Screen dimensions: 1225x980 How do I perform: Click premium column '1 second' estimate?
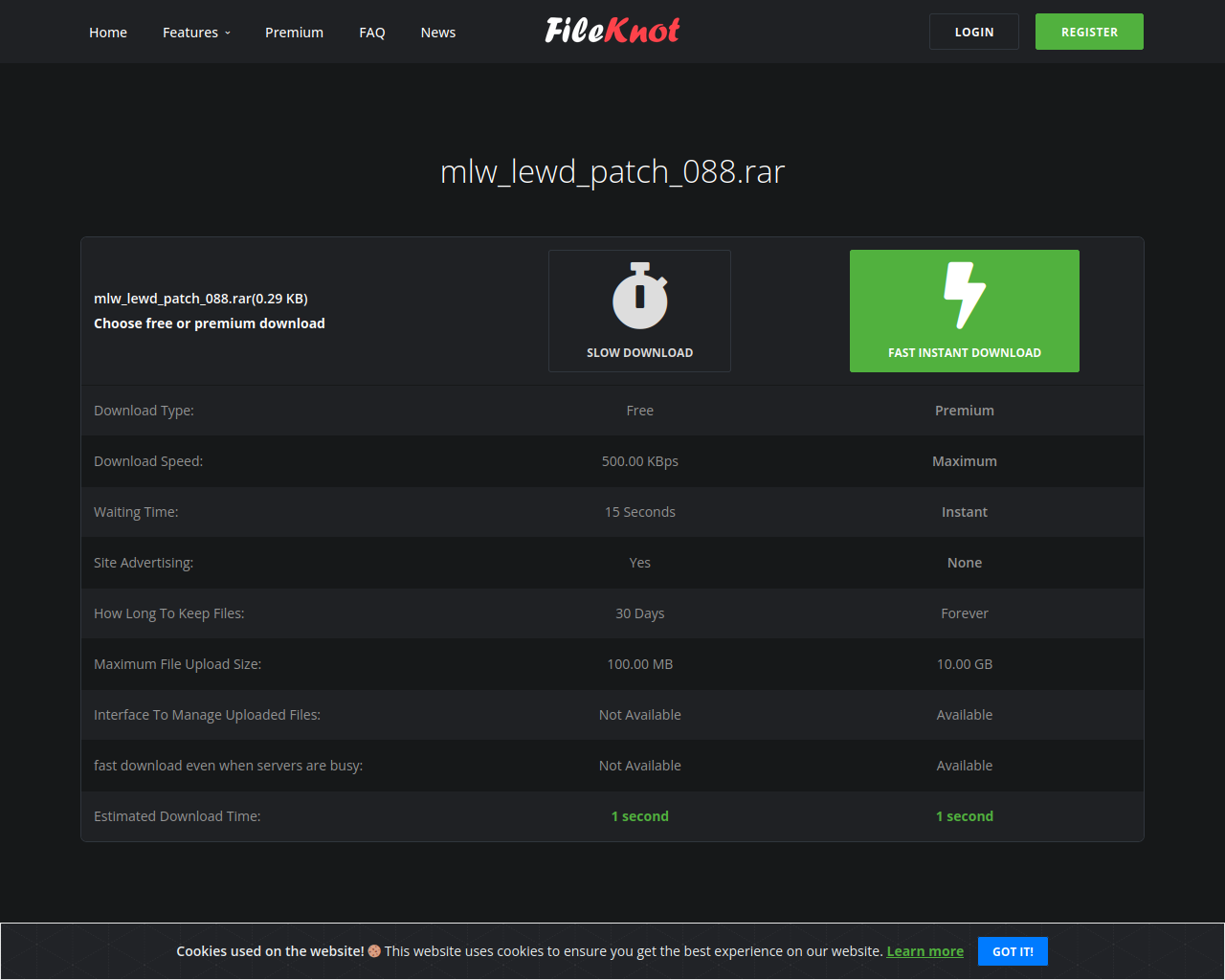point(965,816)
